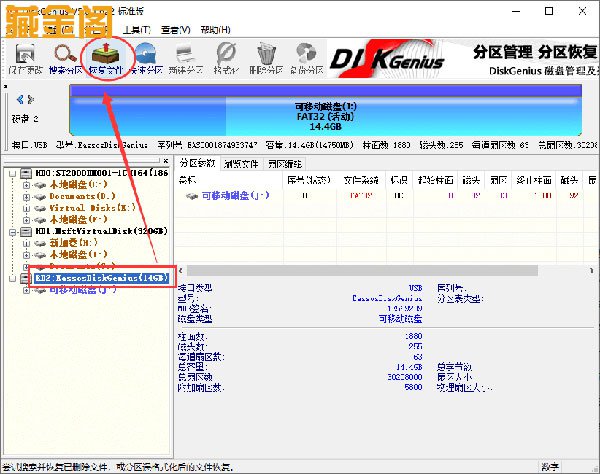600x474 pixels.
Task: Expand 本地磁盘(F:) tree node
Action: click(26, 220)
